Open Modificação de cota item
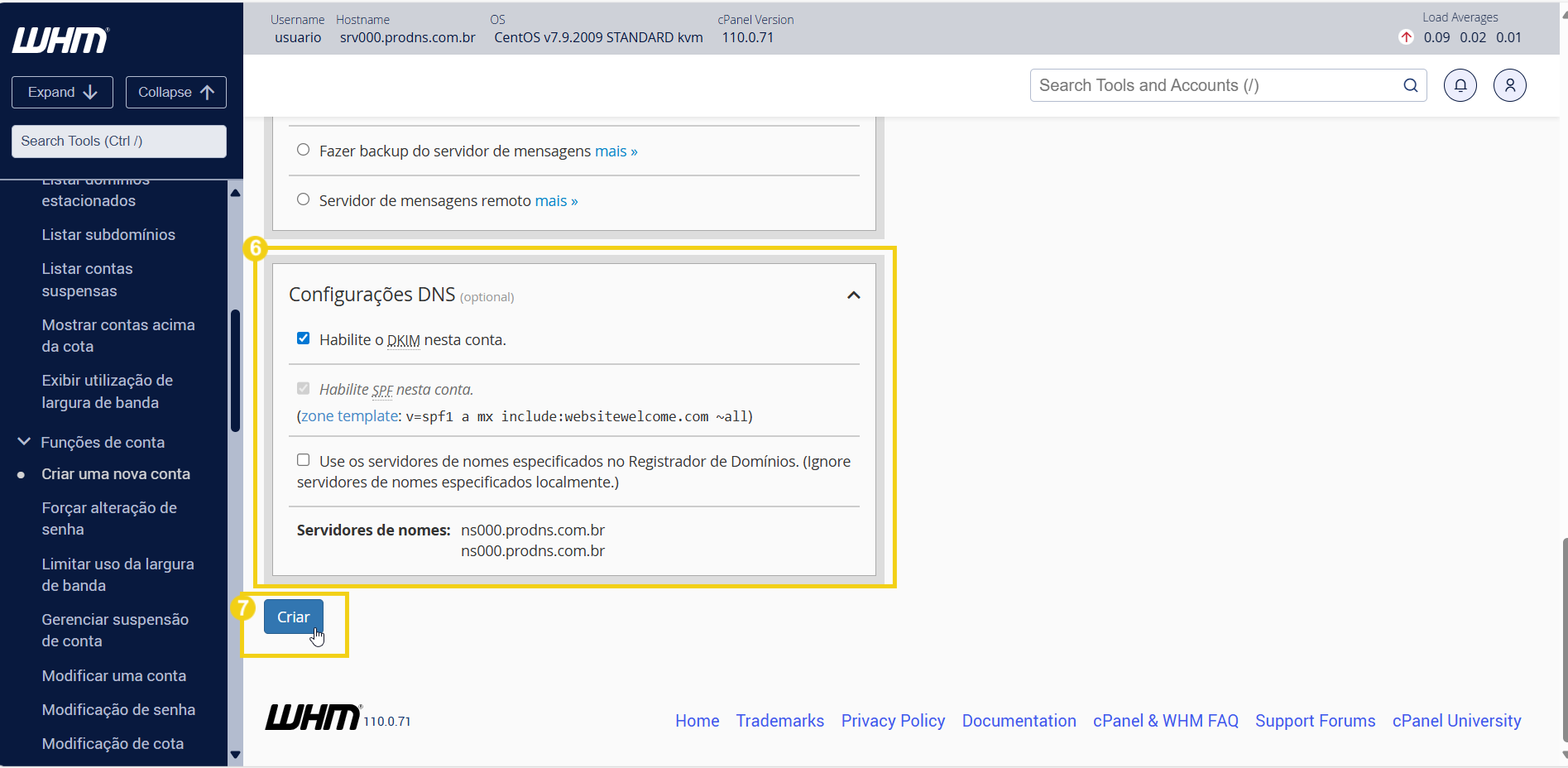This screenshot has height=768, width=1568. [x=113, y=744]
